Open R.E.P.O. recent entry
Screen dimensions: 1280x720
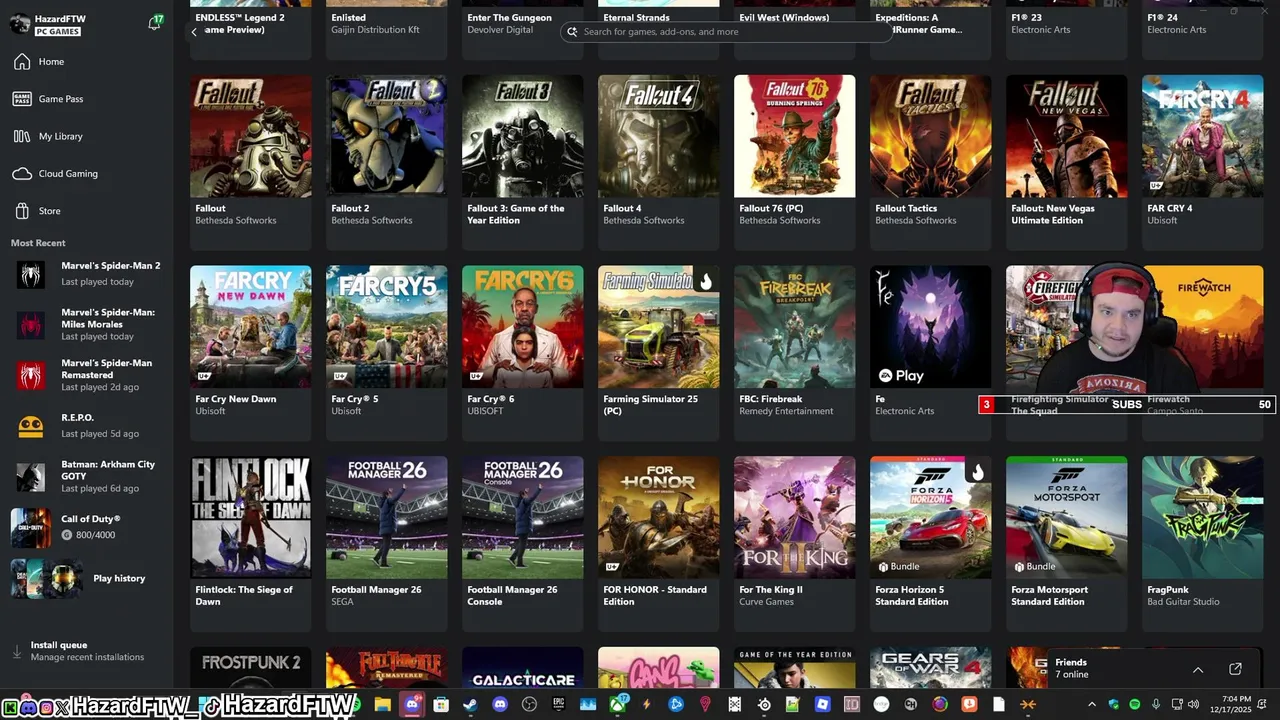(x=86, y=426)
